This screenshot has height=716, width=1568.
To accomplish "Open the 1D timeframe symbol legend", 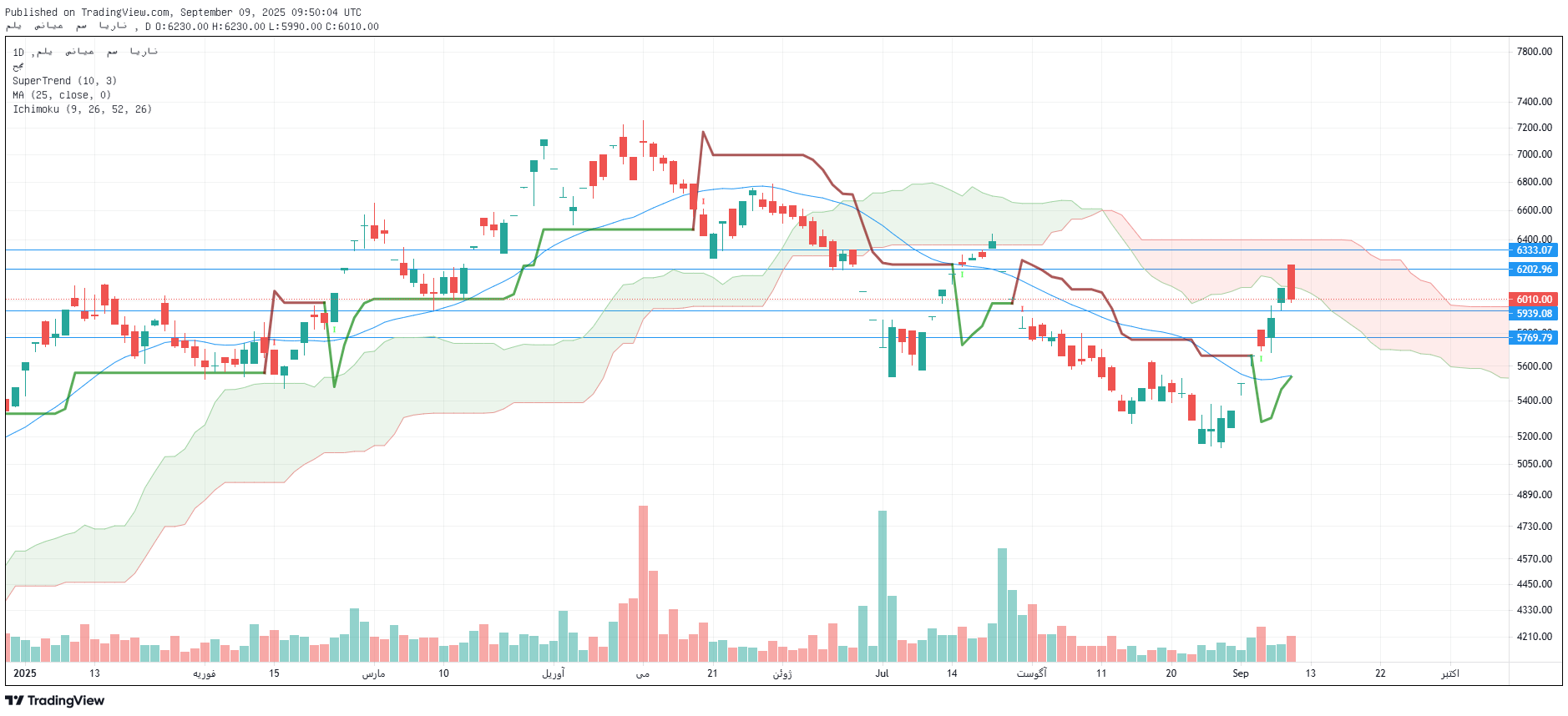I will click(84, 52).
